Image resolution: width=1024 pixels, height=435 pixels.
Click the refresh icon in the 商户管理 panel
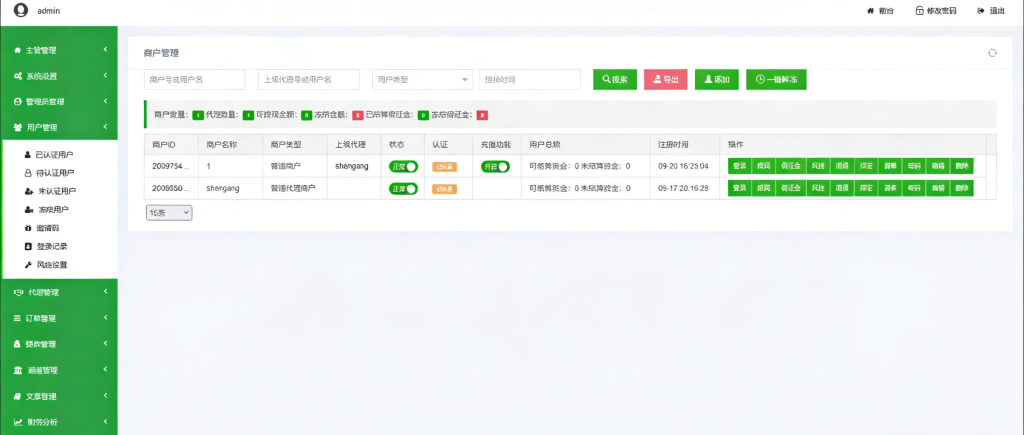993,53
